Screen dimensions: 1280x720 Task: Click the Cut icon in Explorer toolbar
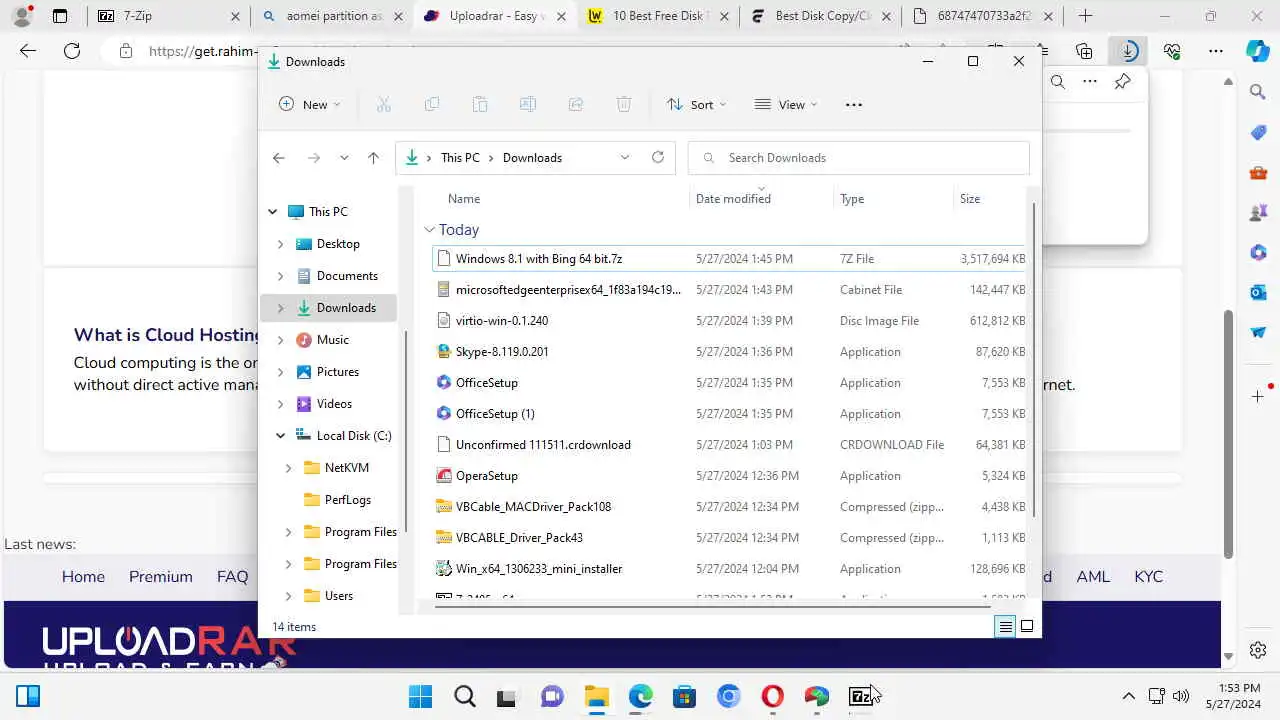tap(383, 104)
